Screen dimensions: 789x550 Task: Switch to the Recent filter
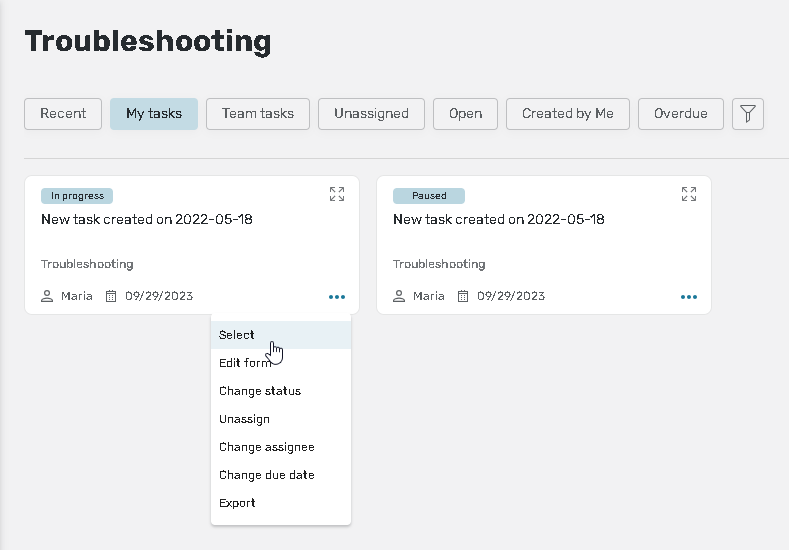(x=63, y=114)
